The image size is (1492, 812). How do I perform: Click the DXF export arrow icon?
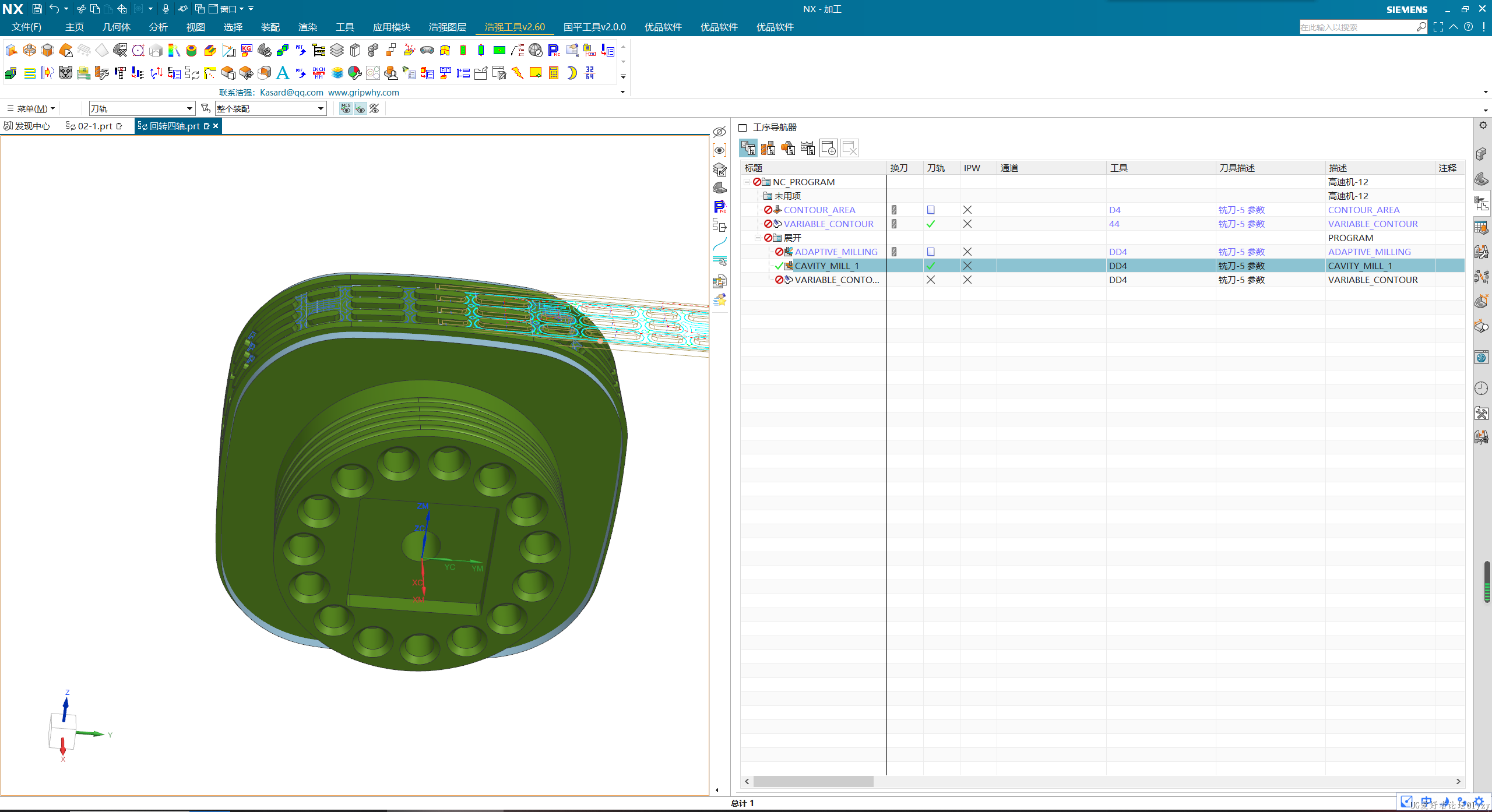point(301,73)
